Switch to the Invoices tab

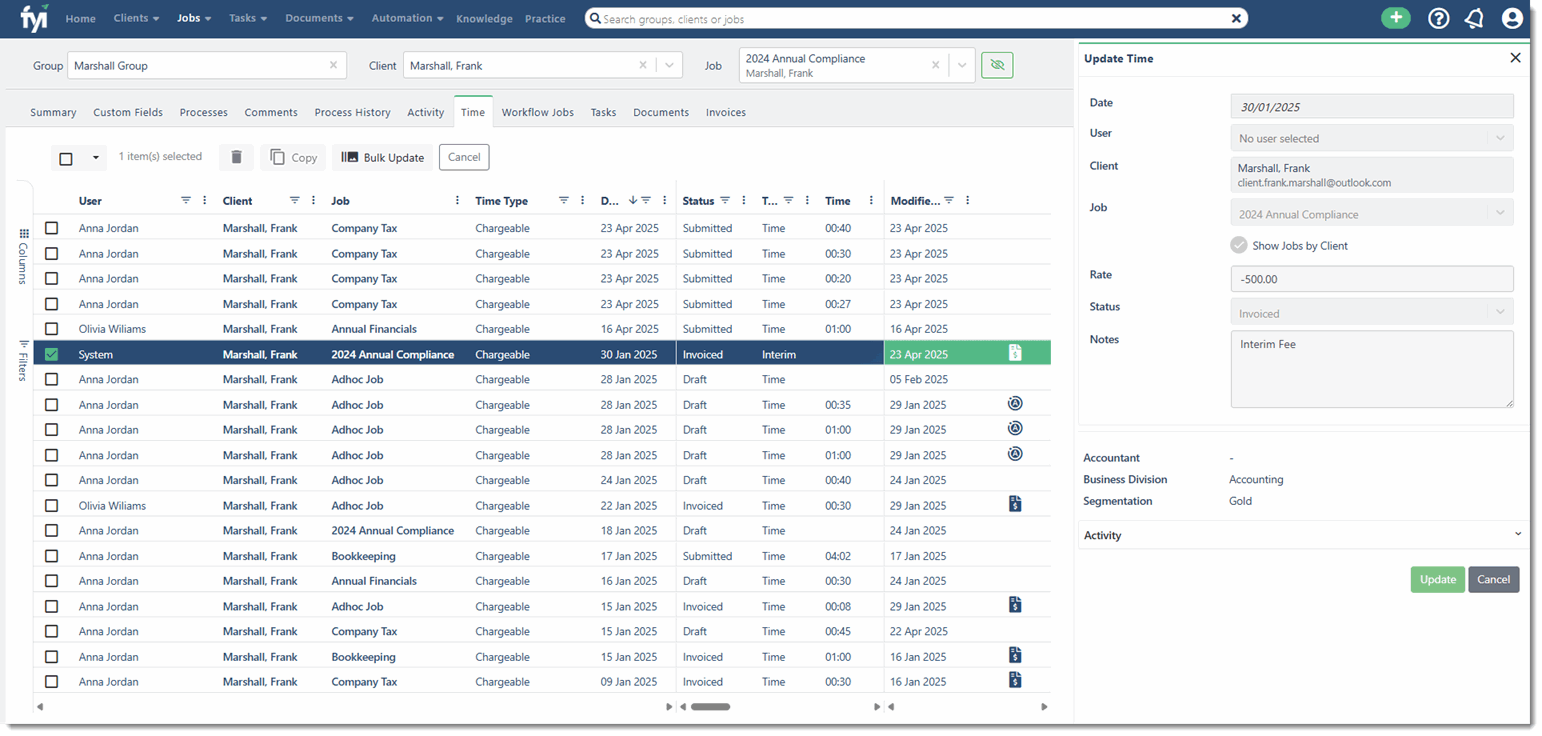[x=726, y=112]
